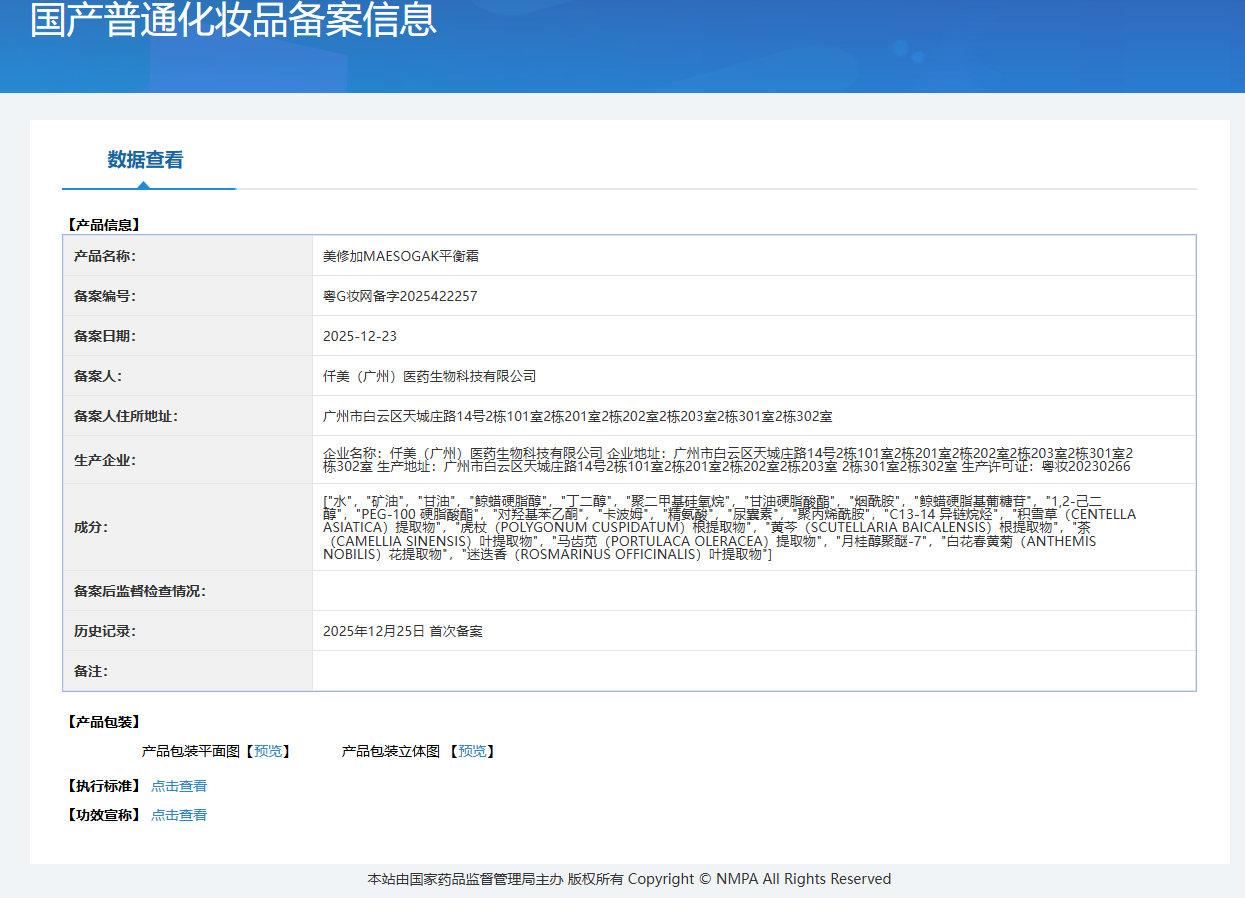
Task: Select the footer copyright NMPA text
Action: pyautogui.click(x=629, y=879)
